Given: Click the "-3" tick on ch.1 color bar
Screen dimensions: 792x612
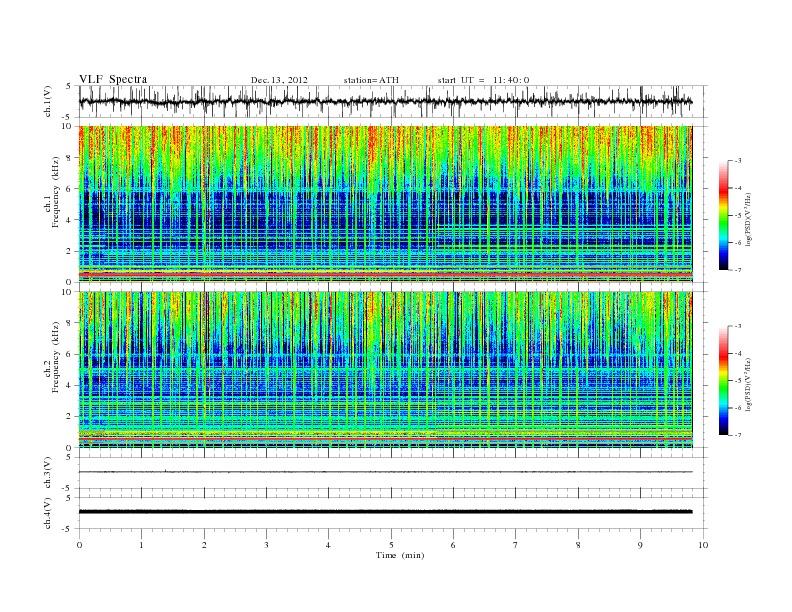Looking at the screenshot, I should pyautogui.click(x=738, y=161).
